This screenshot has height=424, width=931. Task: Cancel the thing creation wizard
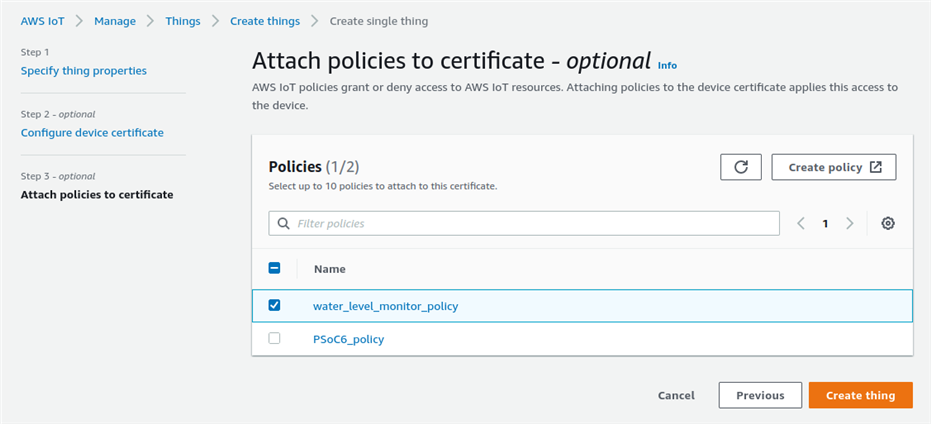(x=676, y=395)
